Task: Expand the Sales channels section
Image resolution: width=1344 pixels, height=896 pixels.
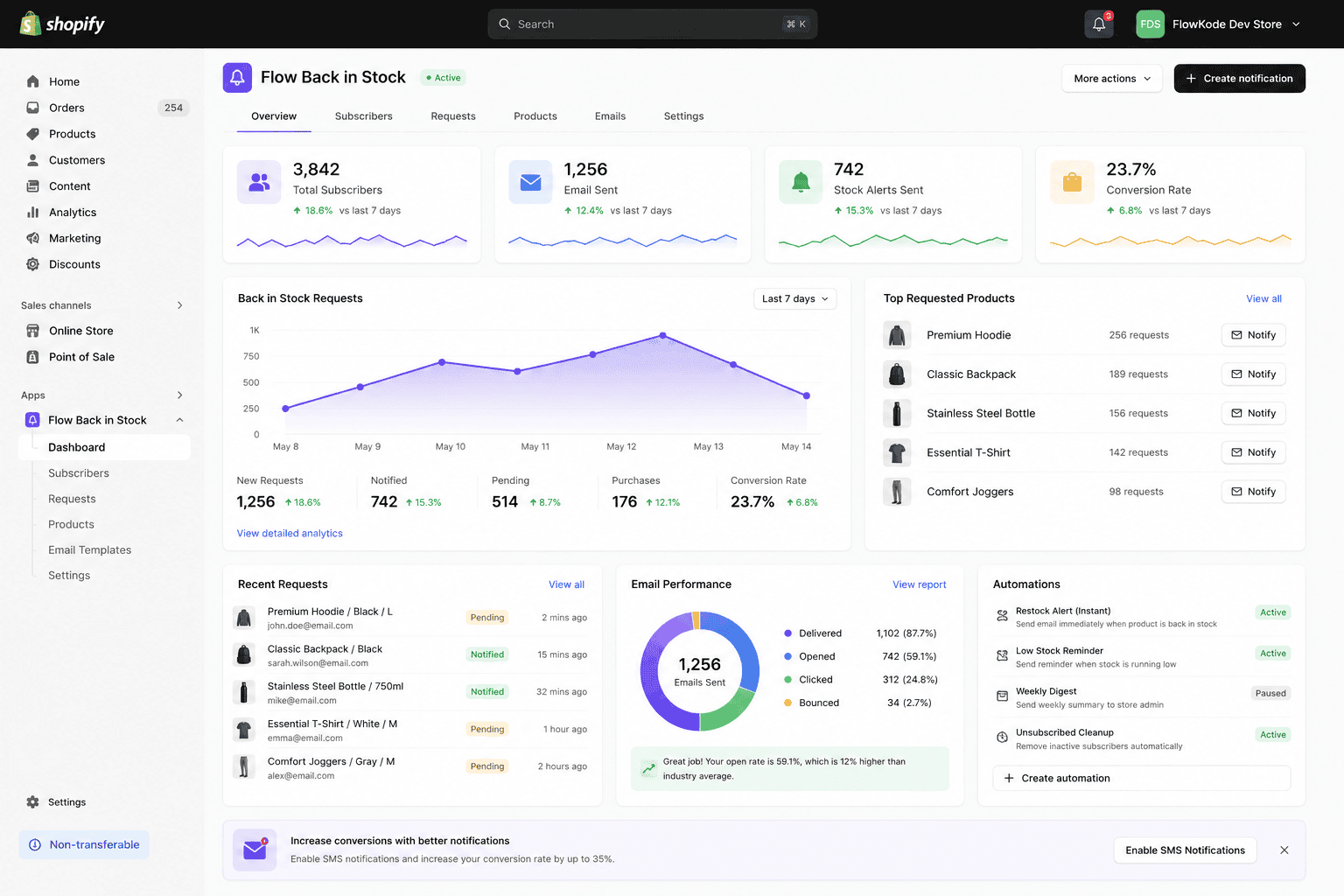Action: [180, 305]
